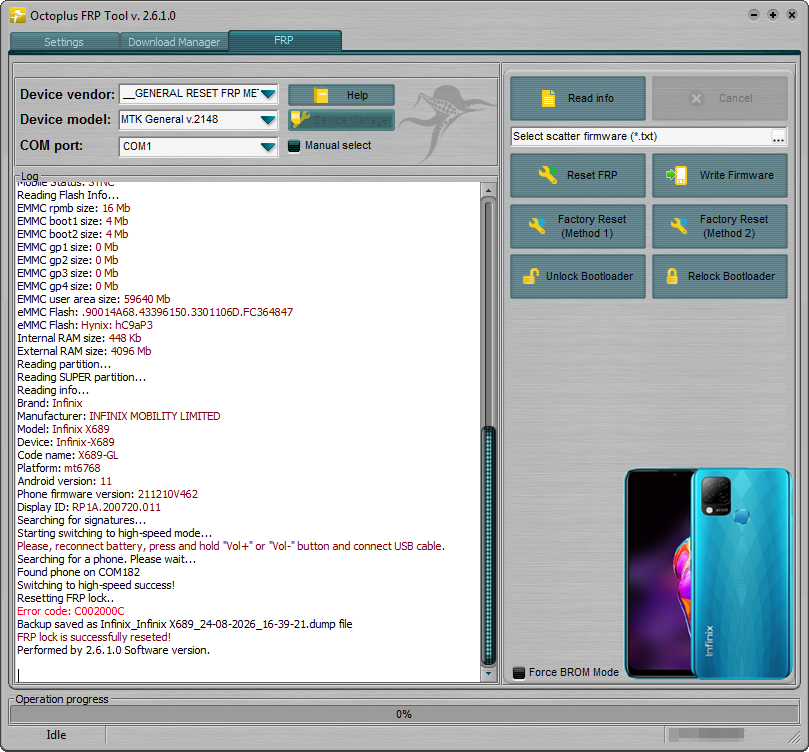The image size is (809, 752).
Task: Click the 'Platform: mt6768' log line
Action: tap(59, 468)
